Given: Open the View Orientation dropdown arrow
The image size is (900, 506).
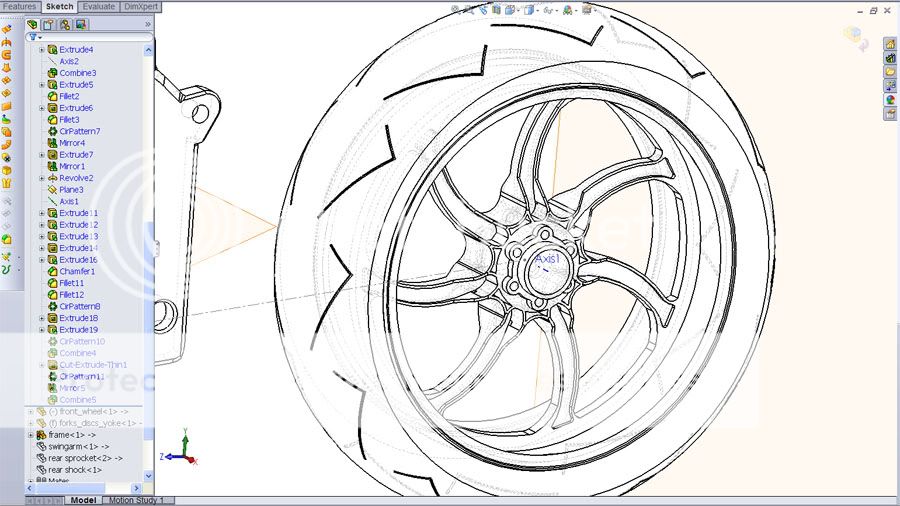Looking at the screenshot, I should [518, 10].
